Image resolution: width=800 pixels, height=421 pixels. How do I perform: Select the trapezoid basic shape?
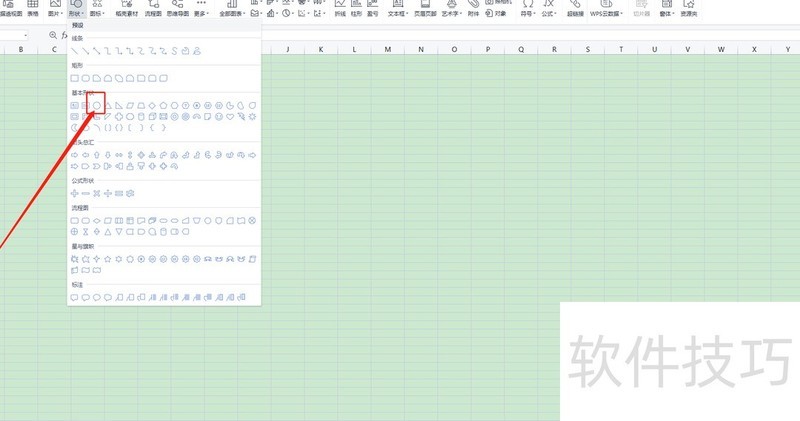point(141,106)
